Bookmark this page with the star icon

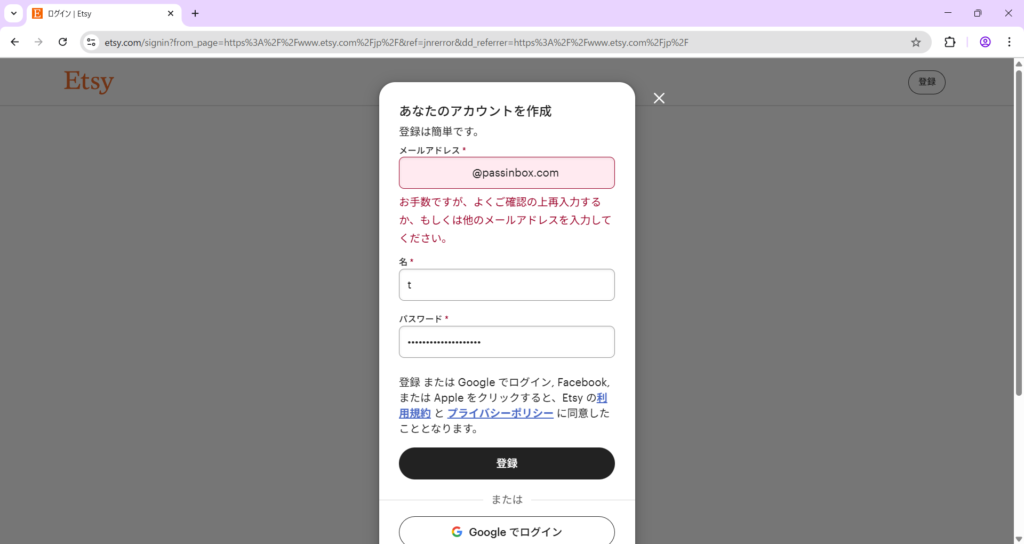coord(916,42)
